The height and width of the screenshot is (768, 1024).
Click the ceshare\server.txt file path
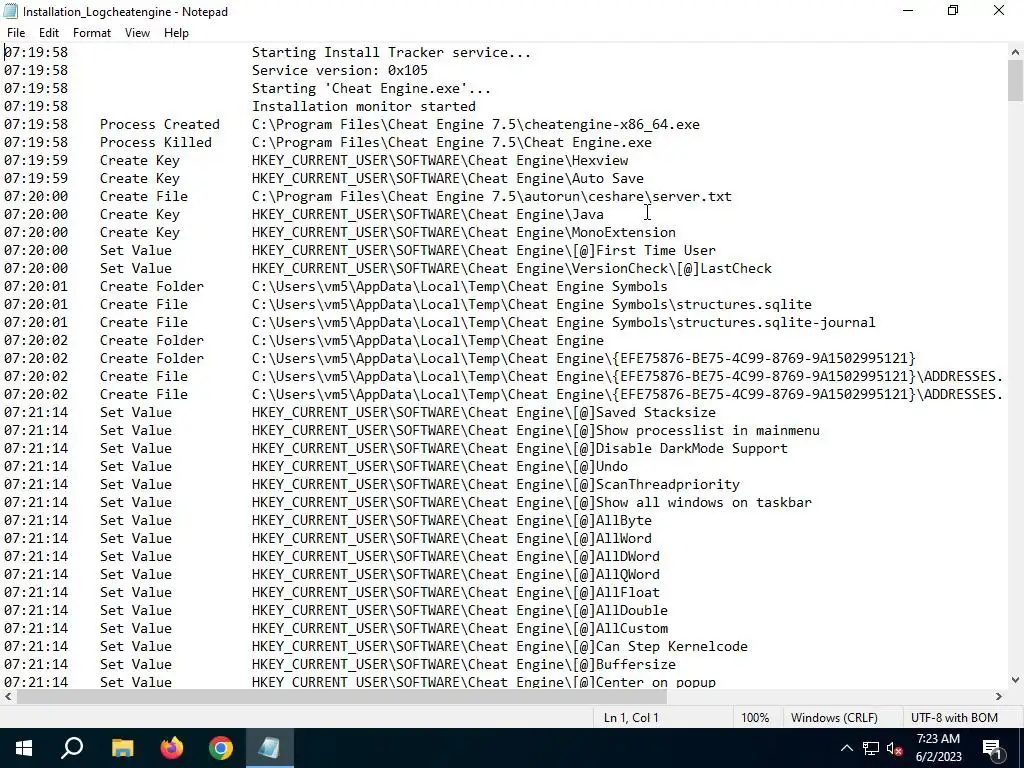click(492, 197)
